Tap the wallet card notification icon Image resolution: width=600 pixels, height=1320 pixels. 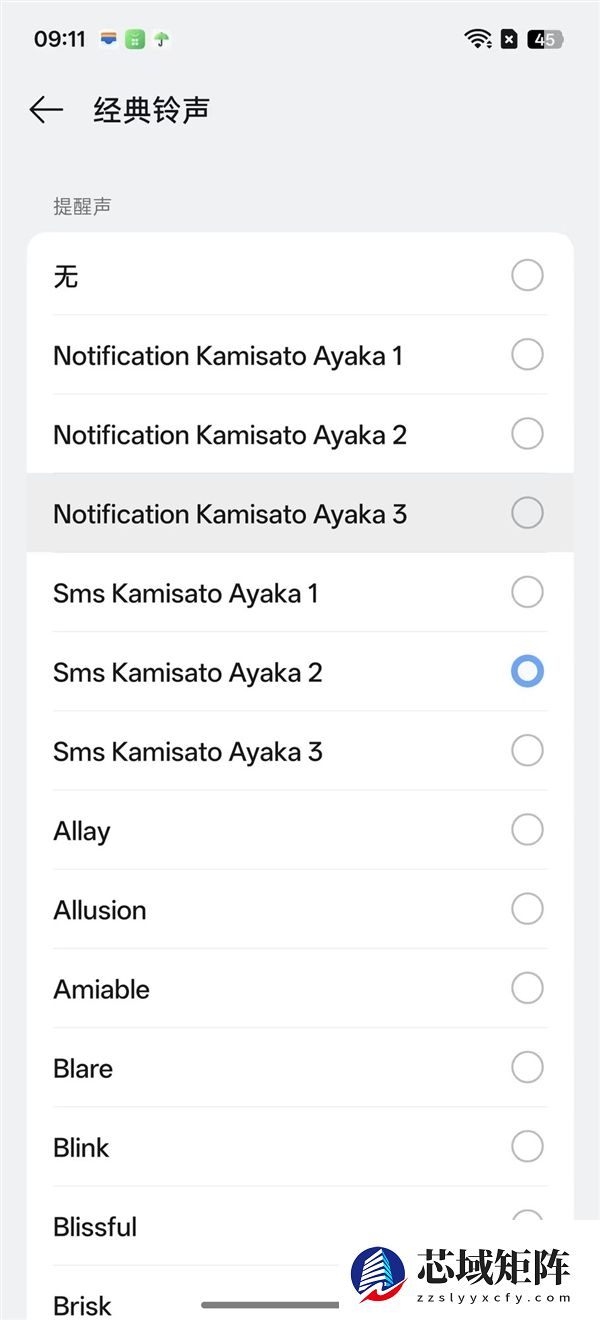point(109,40)
